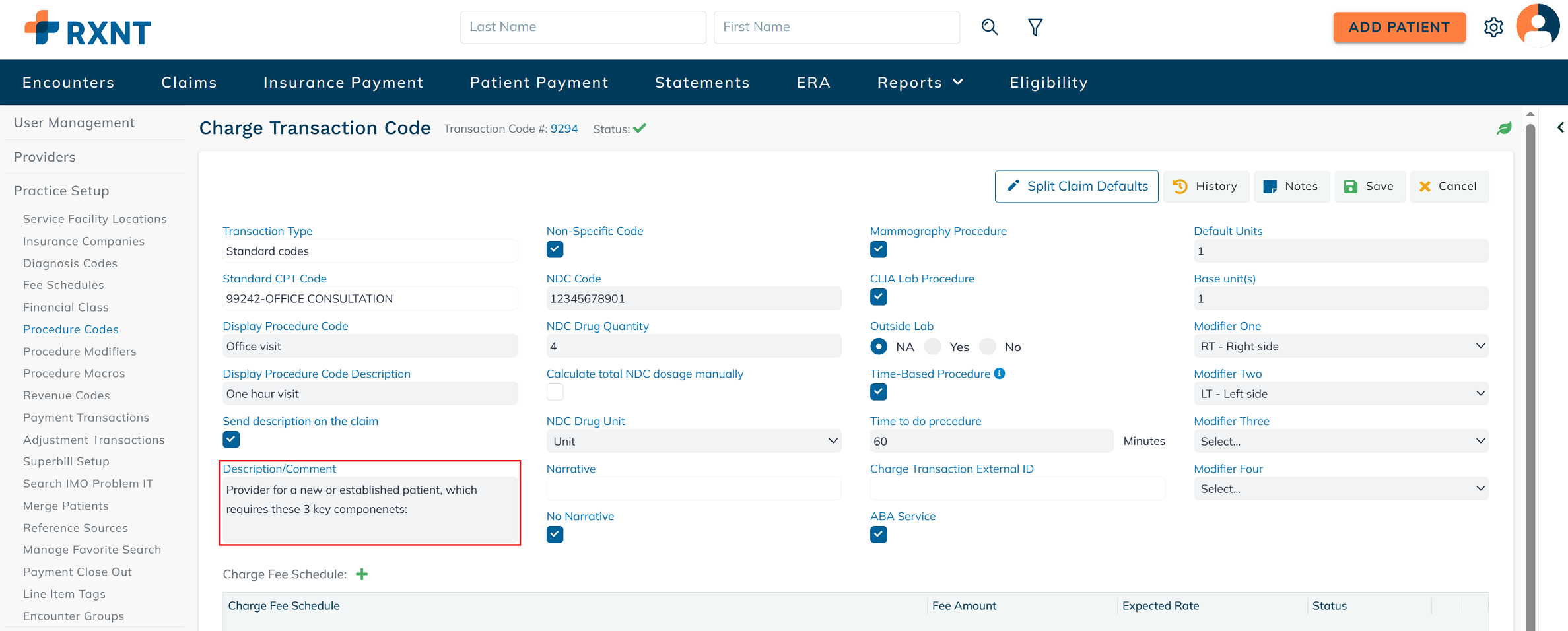Expand the NDC Drug Unit dropdown
Viewport: 1568px width, 631px height.
[x=693, y=441]
